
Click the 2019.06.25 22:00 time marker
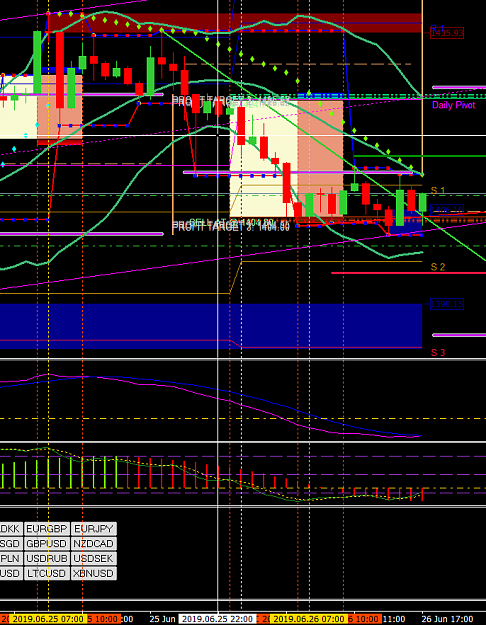point(216,619)
